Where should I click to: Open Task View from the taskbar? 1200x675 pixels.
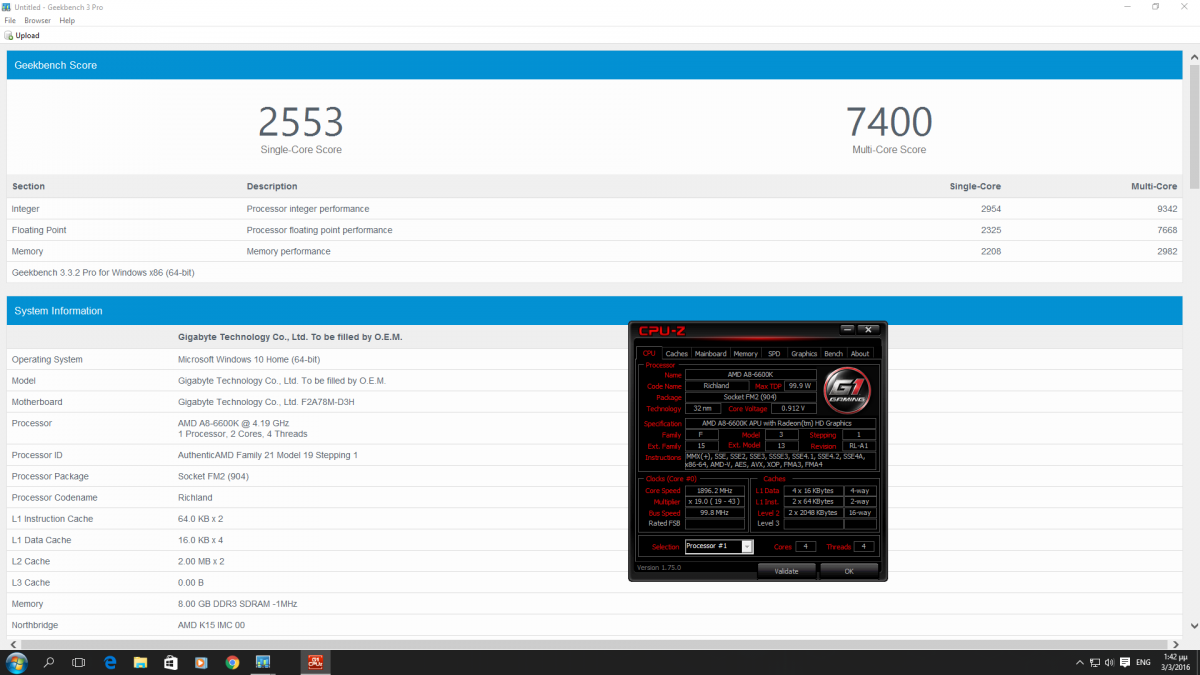tap(79, 662)
